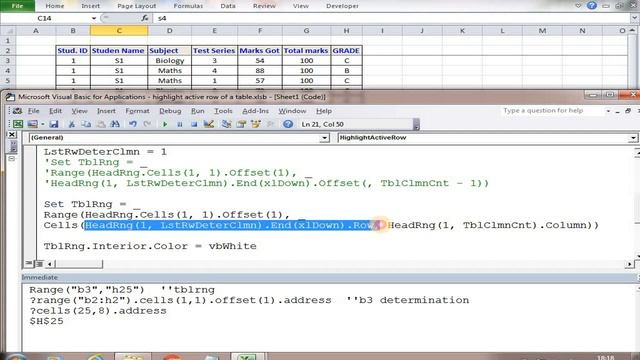Switch to the Formulas ribbon tab
Screen dimensions: 640x360
pos(188,6)
